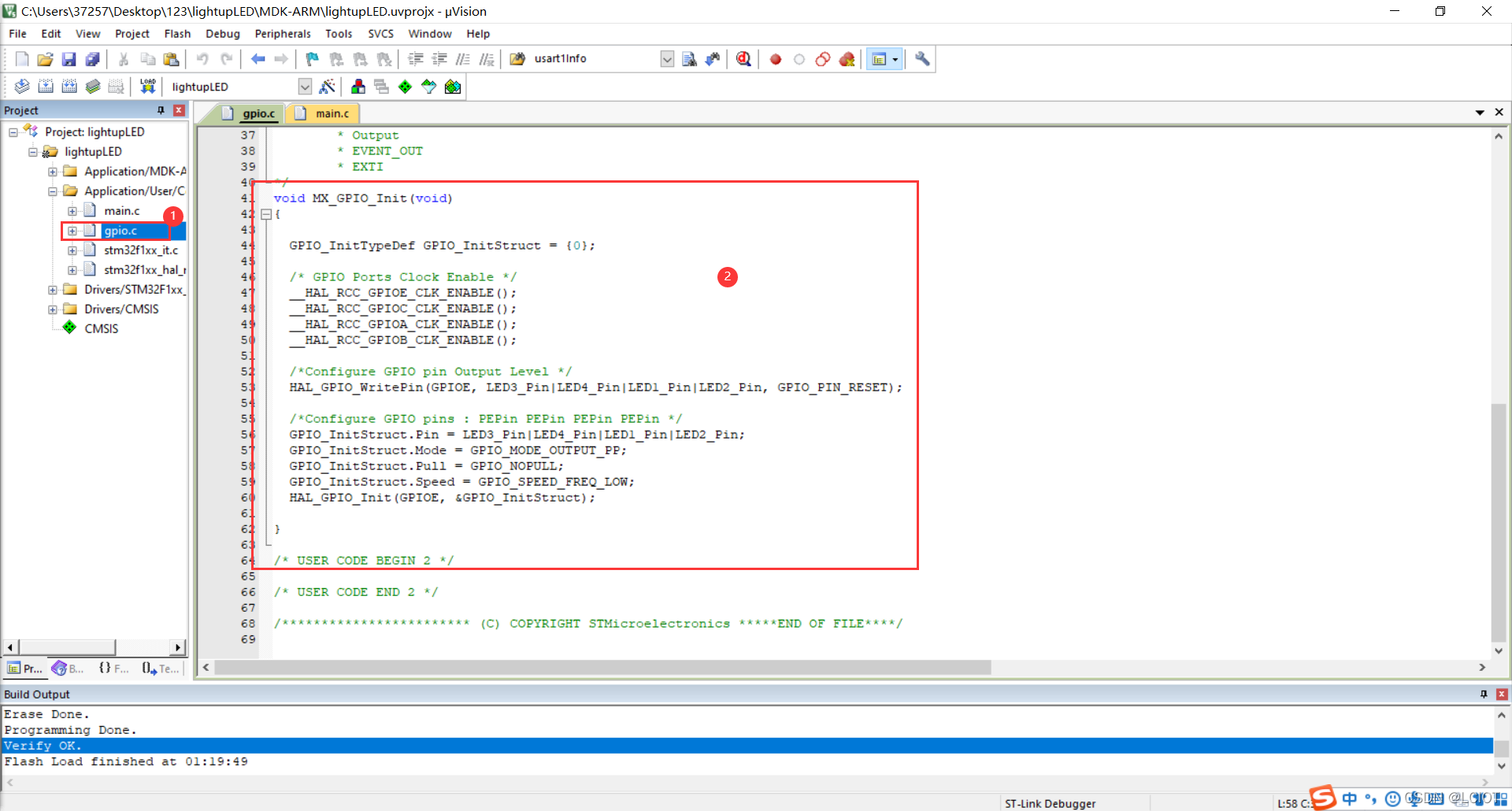Open Manage Project Items icon
1512x811 pixels.
(358, 87)
